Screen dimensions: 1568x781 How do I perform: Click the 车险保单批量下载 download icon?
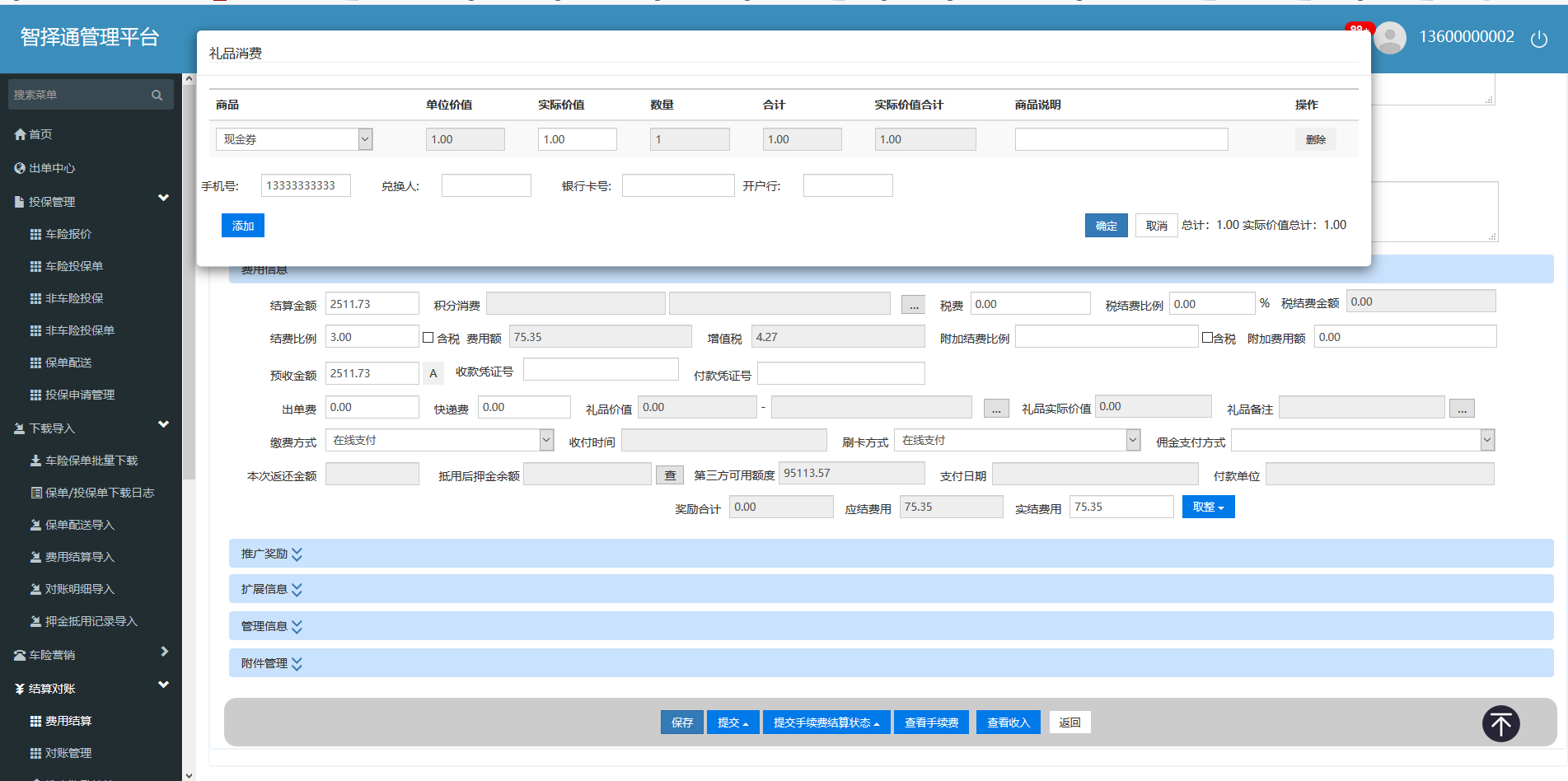point(35,461)
